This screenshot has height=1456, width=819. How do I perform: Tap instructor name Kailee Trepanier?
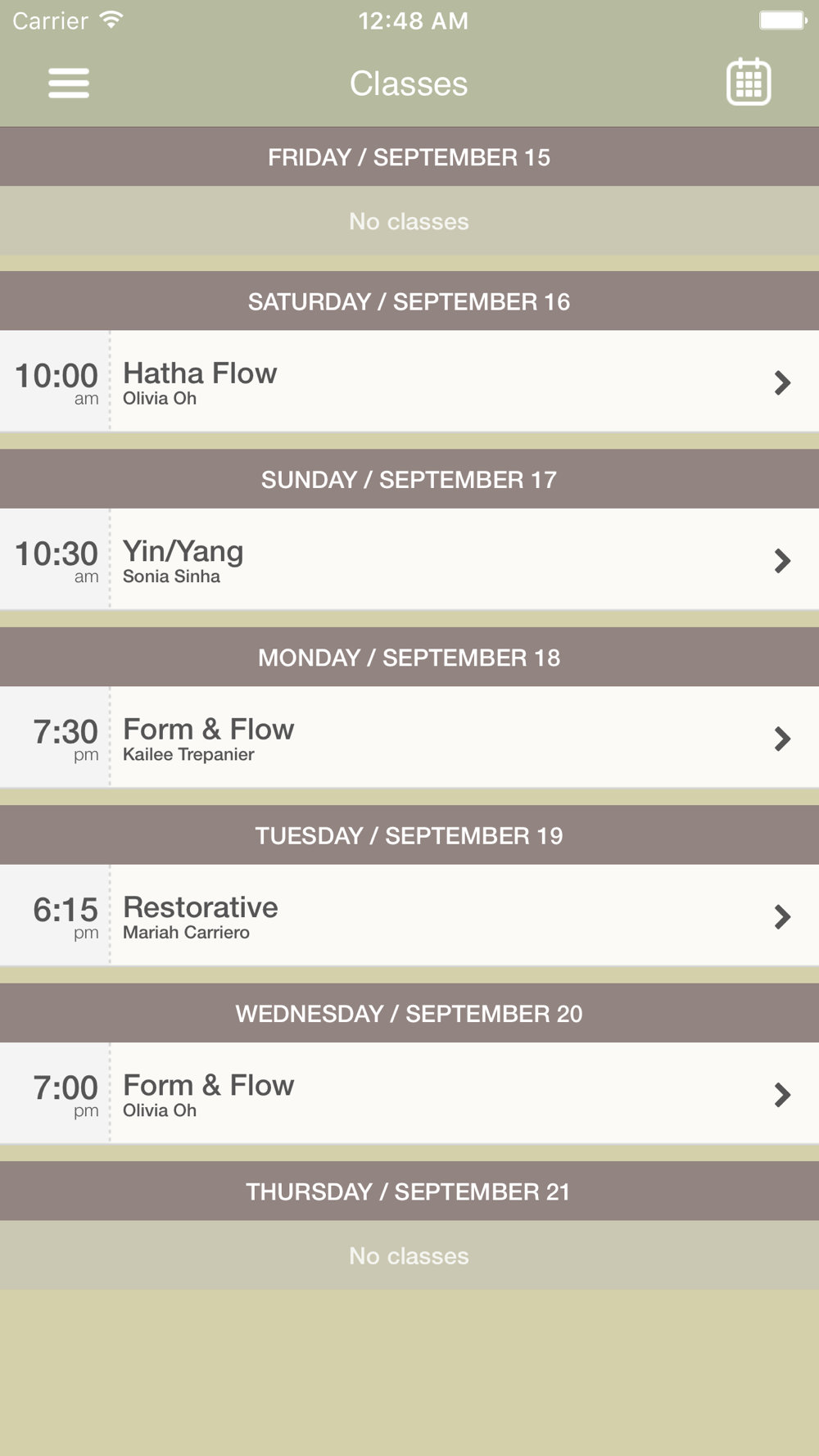tap(188, 754)
